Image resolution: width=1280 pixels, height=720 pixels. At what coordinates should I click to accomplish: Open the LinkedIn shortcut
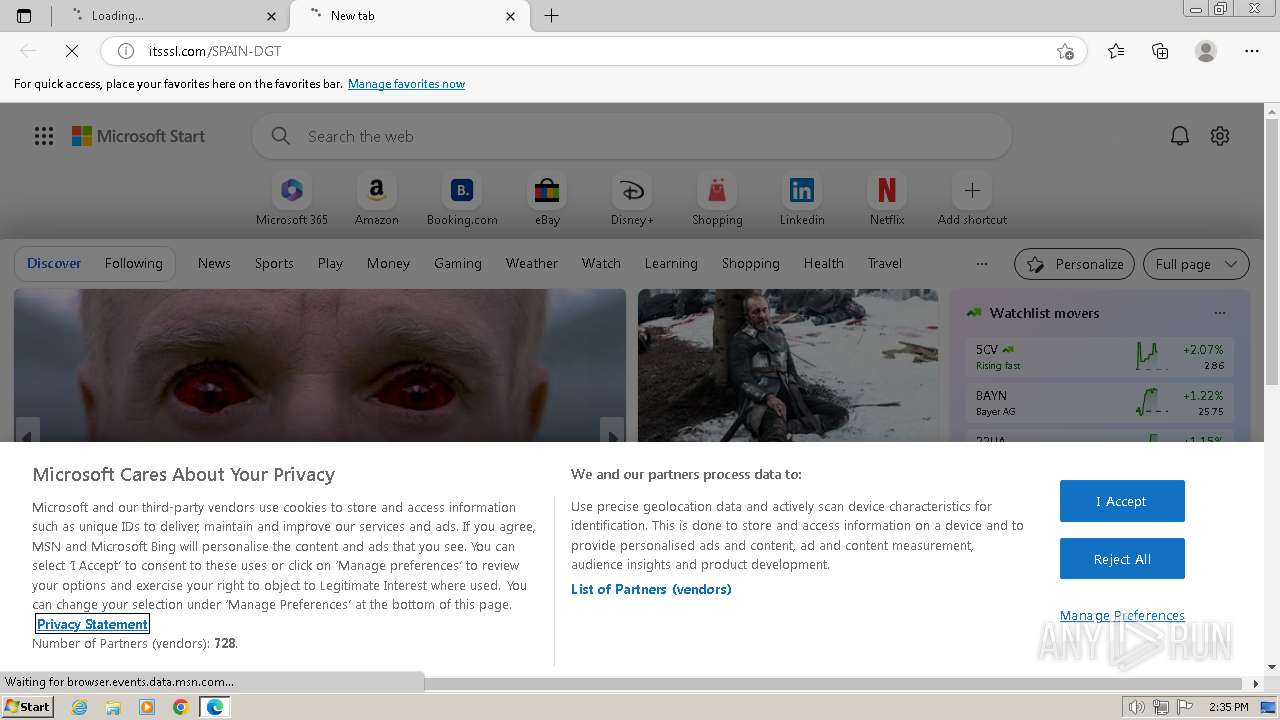pyautogui.click(x=802, y=200)
